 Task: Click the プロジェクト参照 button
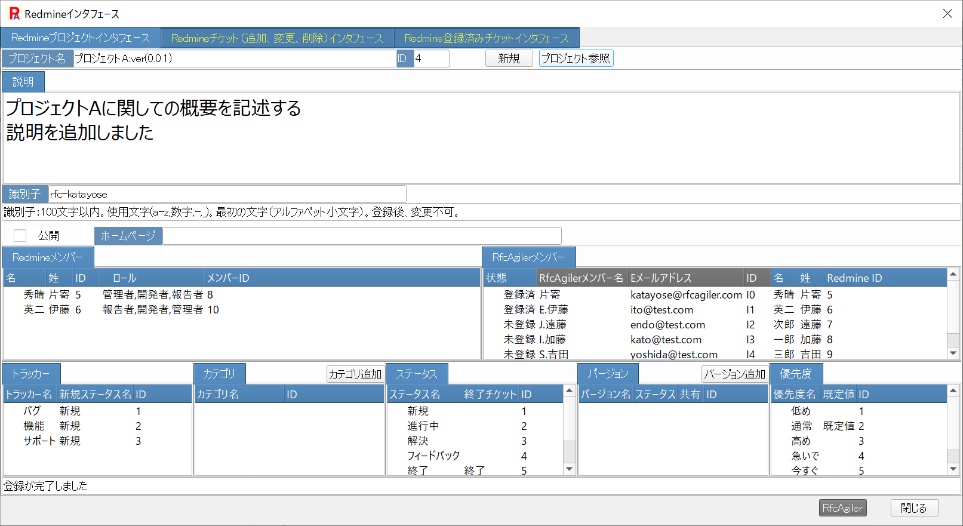coord(575,58)
